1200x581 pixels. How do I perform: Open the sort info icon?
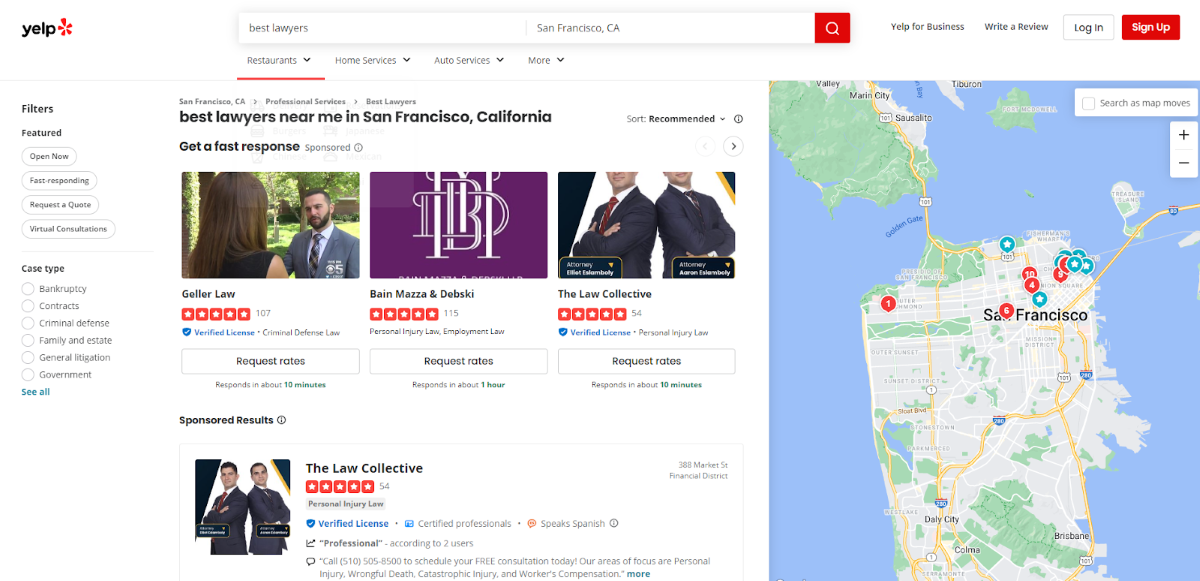tap(739, 119)
